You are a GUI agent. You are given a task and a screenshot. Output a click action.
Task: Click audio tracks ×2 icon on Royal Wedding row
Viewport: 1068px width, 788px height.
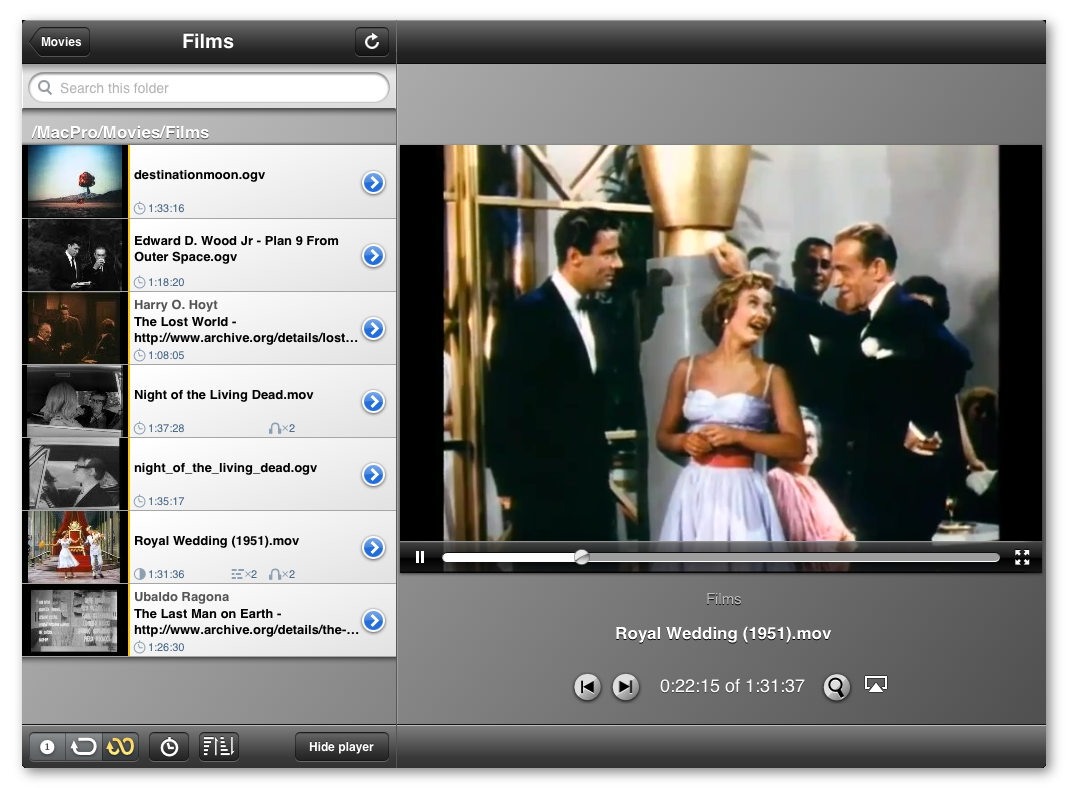[282, 574]
